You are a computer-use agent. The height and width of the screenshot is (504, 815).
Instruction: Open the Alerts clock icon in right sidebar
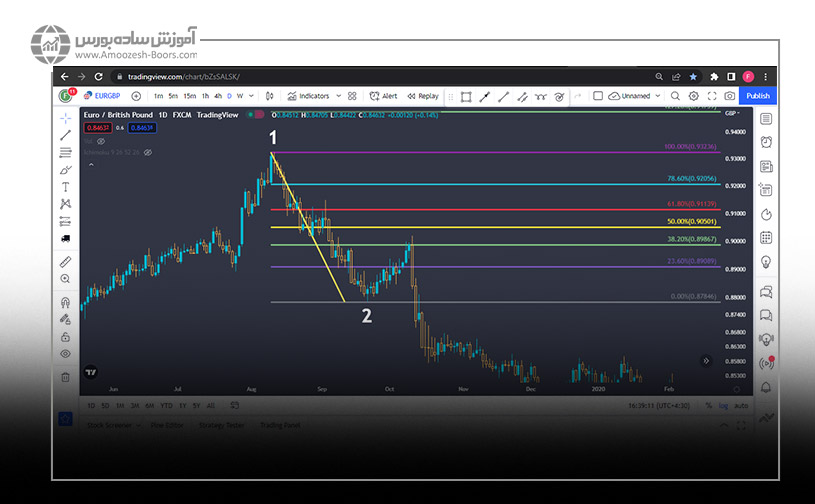pyautogui.click(x=766, y=142)
